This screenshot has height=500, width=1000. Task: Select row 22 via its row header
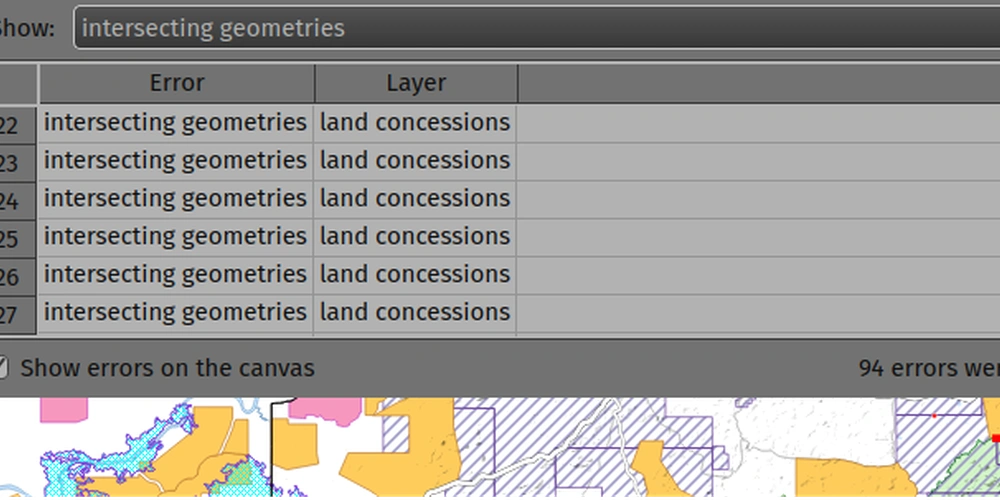tap(17, 125)
